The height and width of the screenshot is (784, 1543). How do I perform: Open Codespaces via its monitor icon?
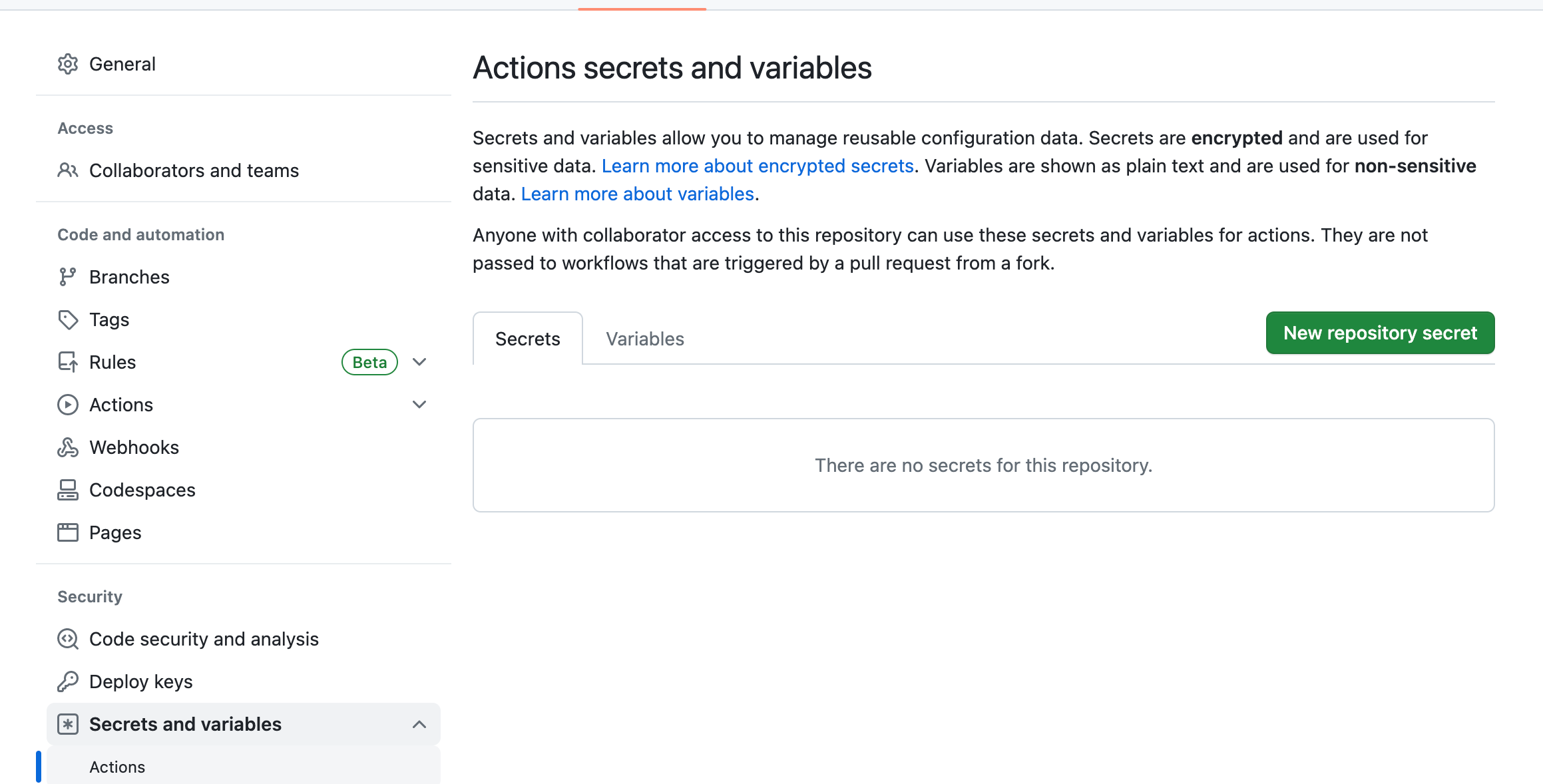68,490
